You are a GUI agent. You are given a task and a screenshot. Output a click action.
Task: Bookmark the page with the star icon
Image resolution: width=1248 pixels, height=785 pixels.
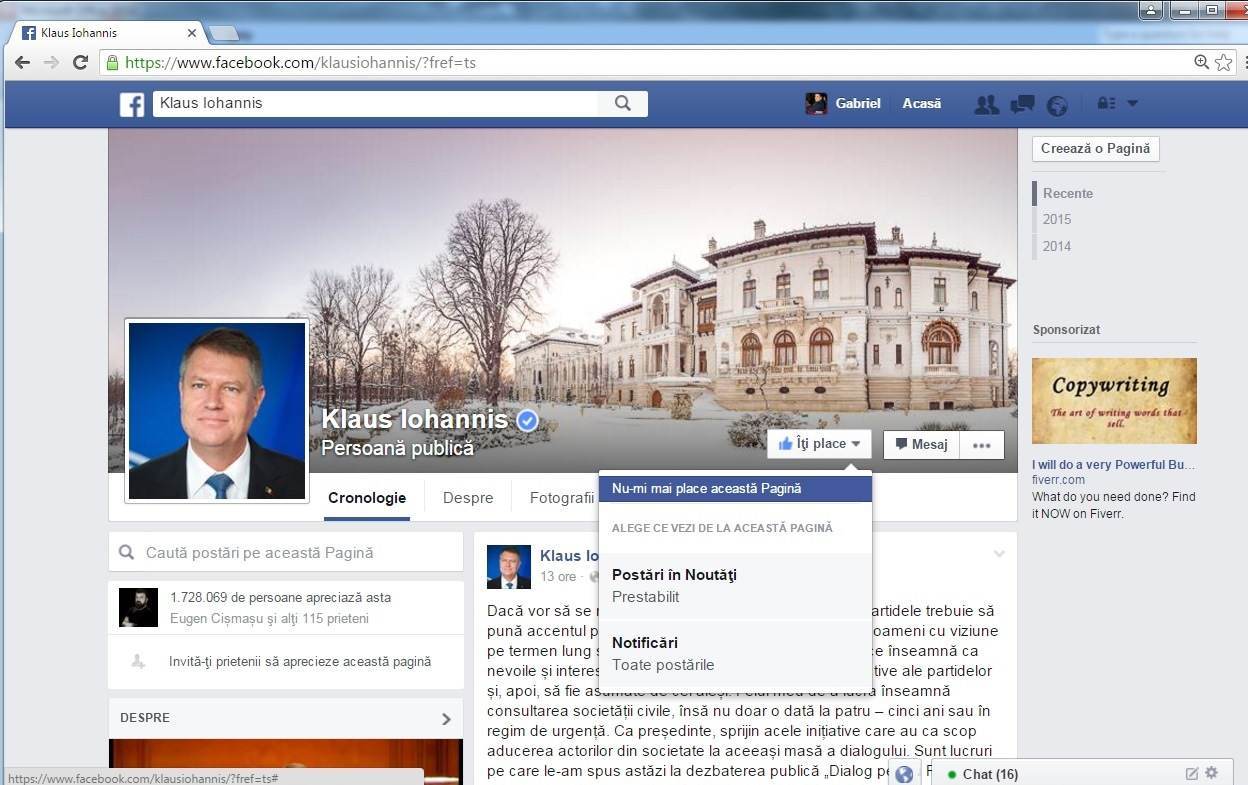click(1224, 62)
